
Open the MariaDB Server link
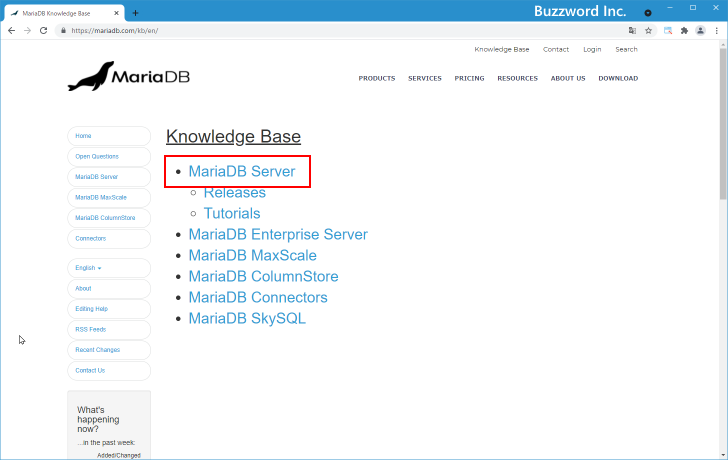click(x=241, y=171)
